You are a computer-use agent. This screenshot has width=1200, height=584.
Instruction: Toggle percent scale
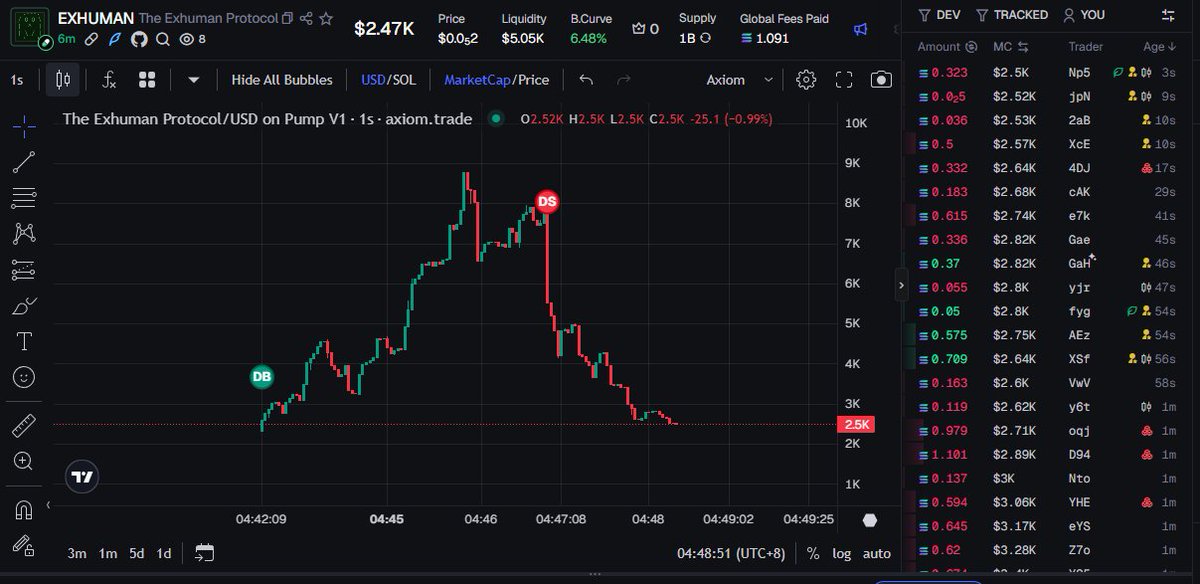(x=813, y=553)
